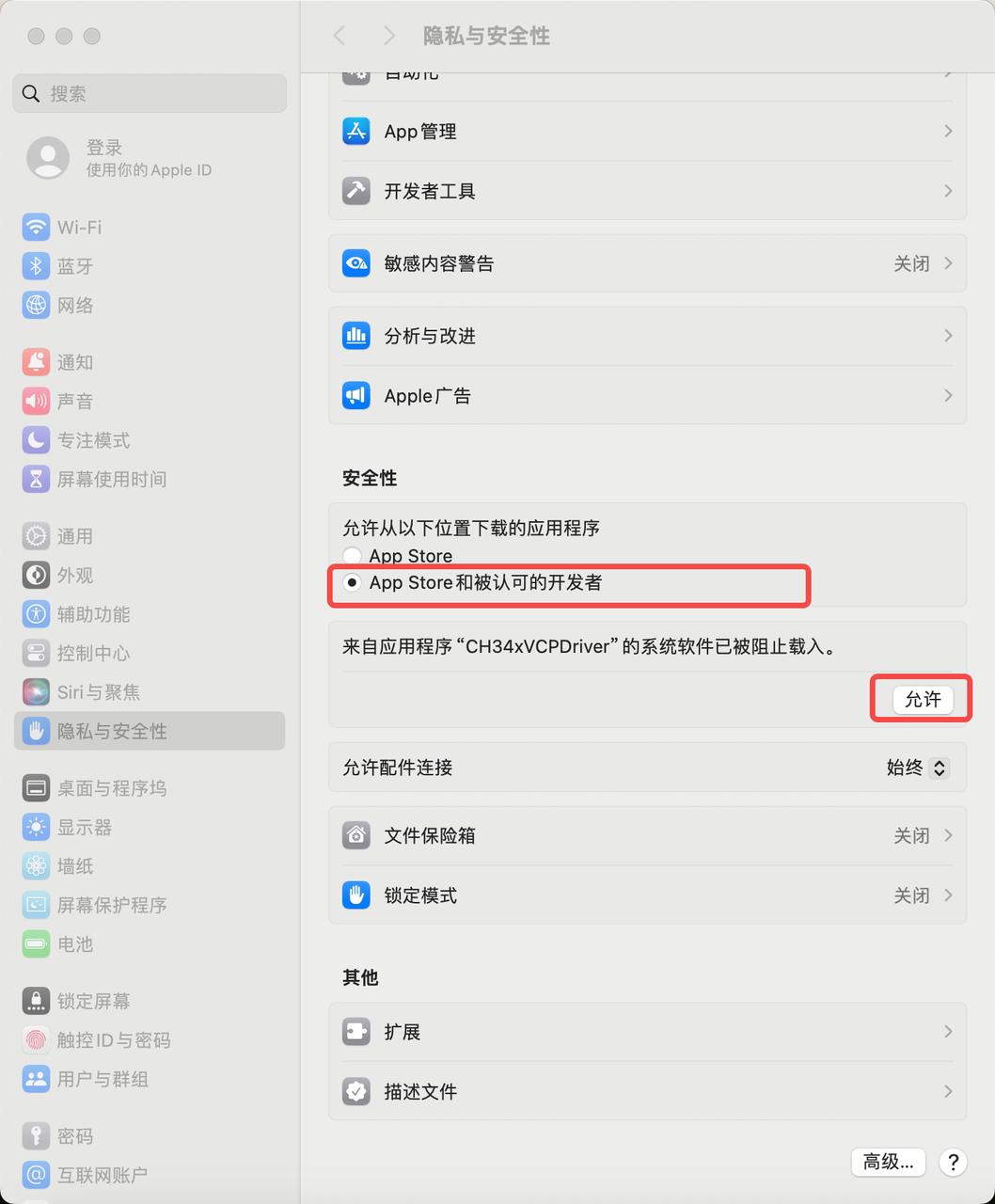Open 专注模式 moon icon in sidebar
995x1204 pixels.
tap(36, 439)
